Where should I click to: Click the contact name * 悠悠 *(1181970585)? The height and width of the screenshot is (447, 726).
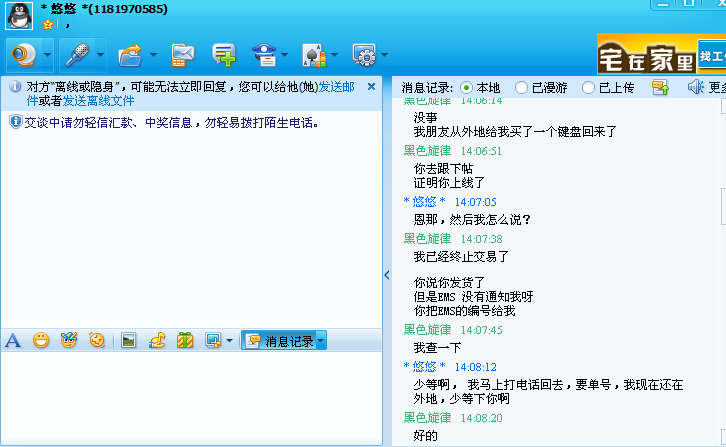point(104,9)
